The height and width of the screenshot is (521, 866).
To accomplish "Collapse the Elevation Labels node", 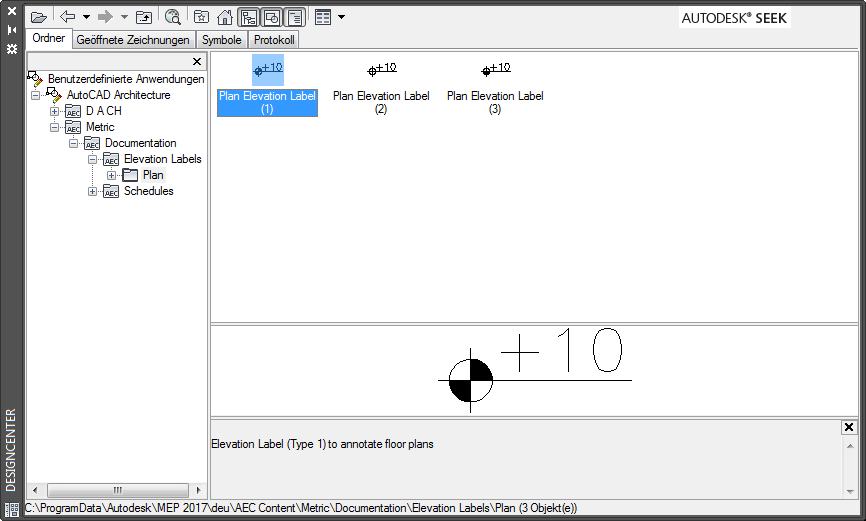I will 92,159.
